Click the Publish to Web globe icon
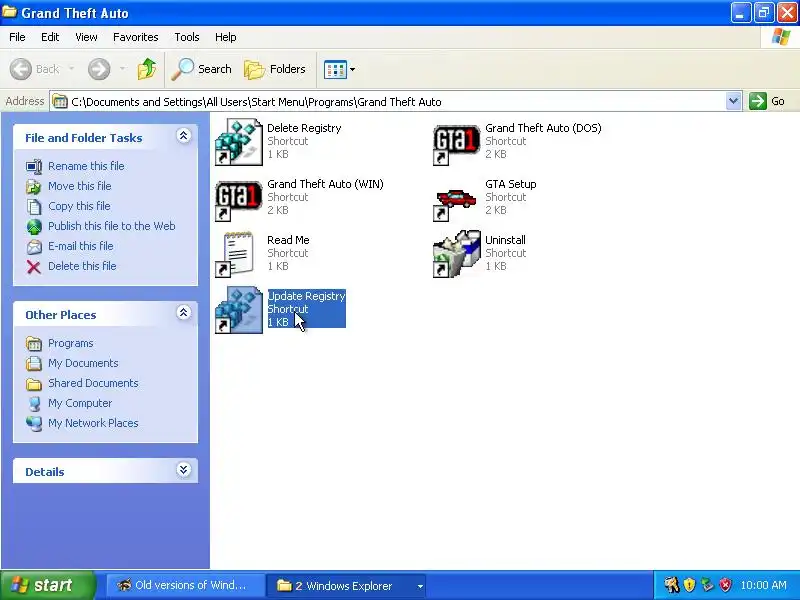 tap(34, 227)
